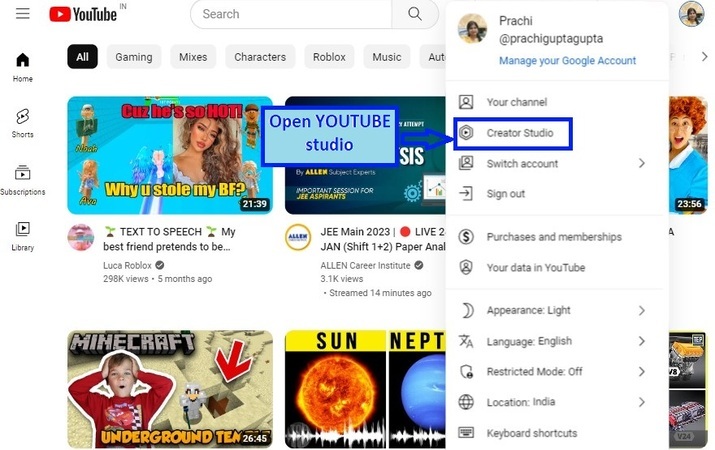Open Keyboard shortcuts menu entry

556,433
